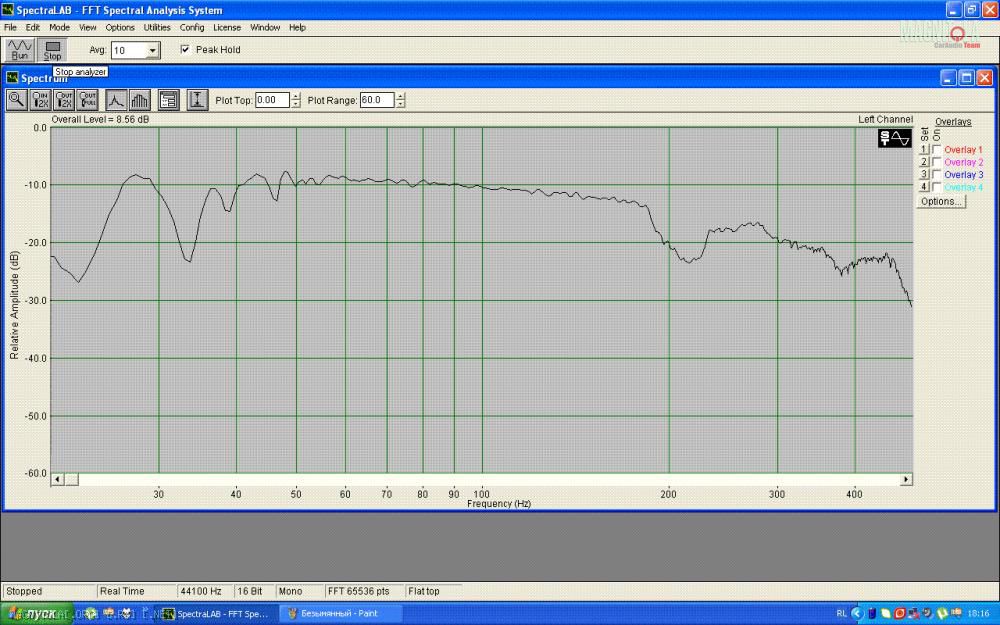Open the Utilities menu
The height and width of the screenshot is (625, 1000).
[157, 27]
